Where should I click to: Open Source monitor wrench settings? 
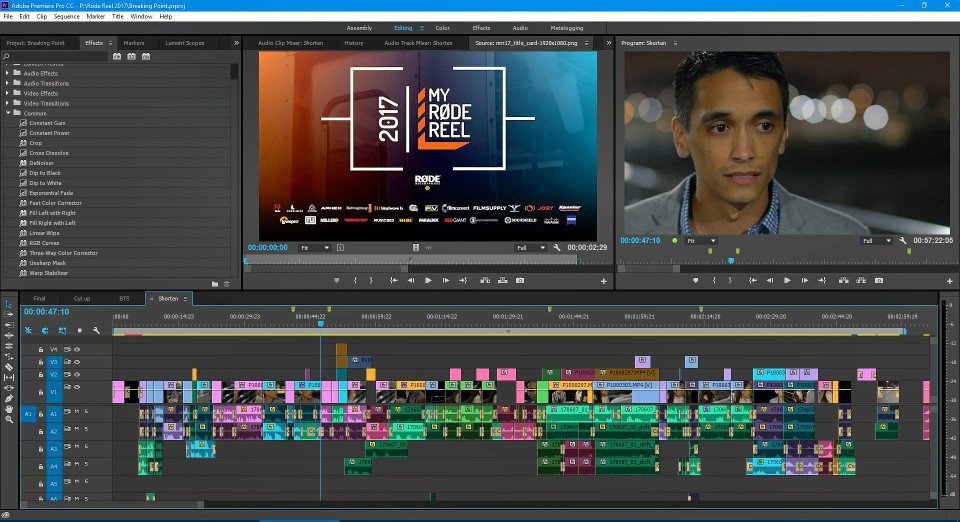(x=557, y=247)
